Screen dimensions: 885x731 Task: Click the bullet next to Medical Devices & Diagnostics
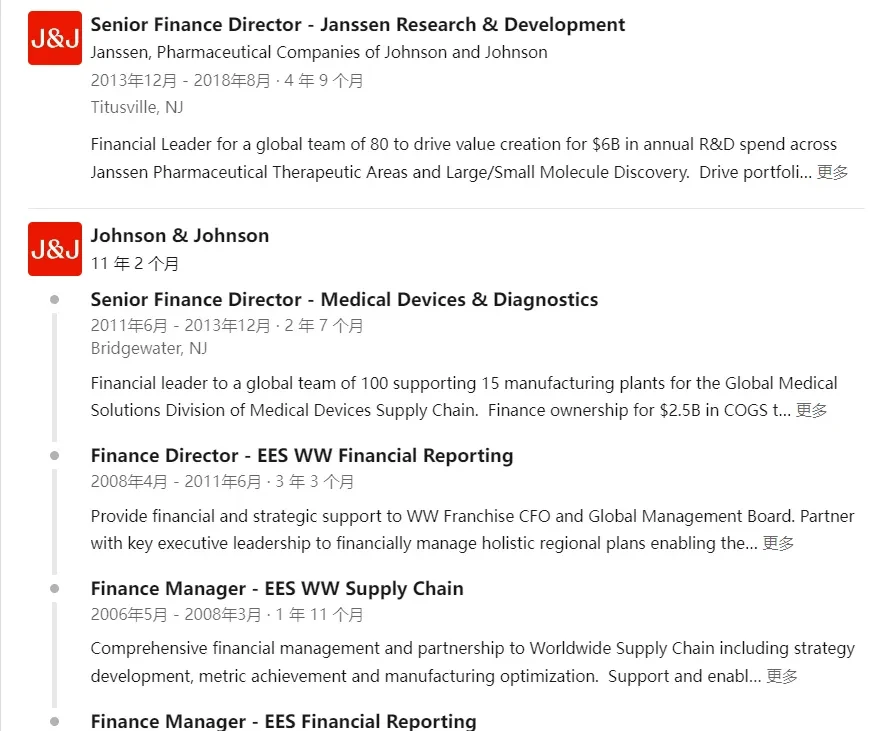click(x=55, y=300)
